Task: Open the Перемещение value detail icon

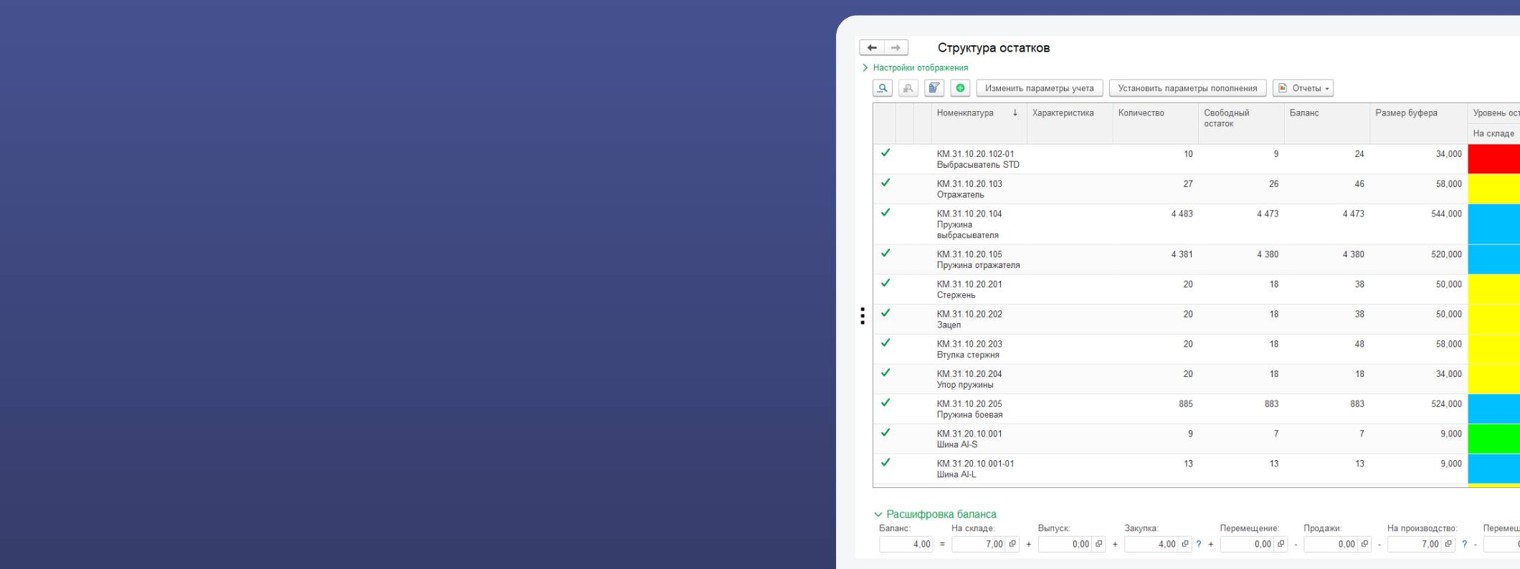Action: point(1281,544)
